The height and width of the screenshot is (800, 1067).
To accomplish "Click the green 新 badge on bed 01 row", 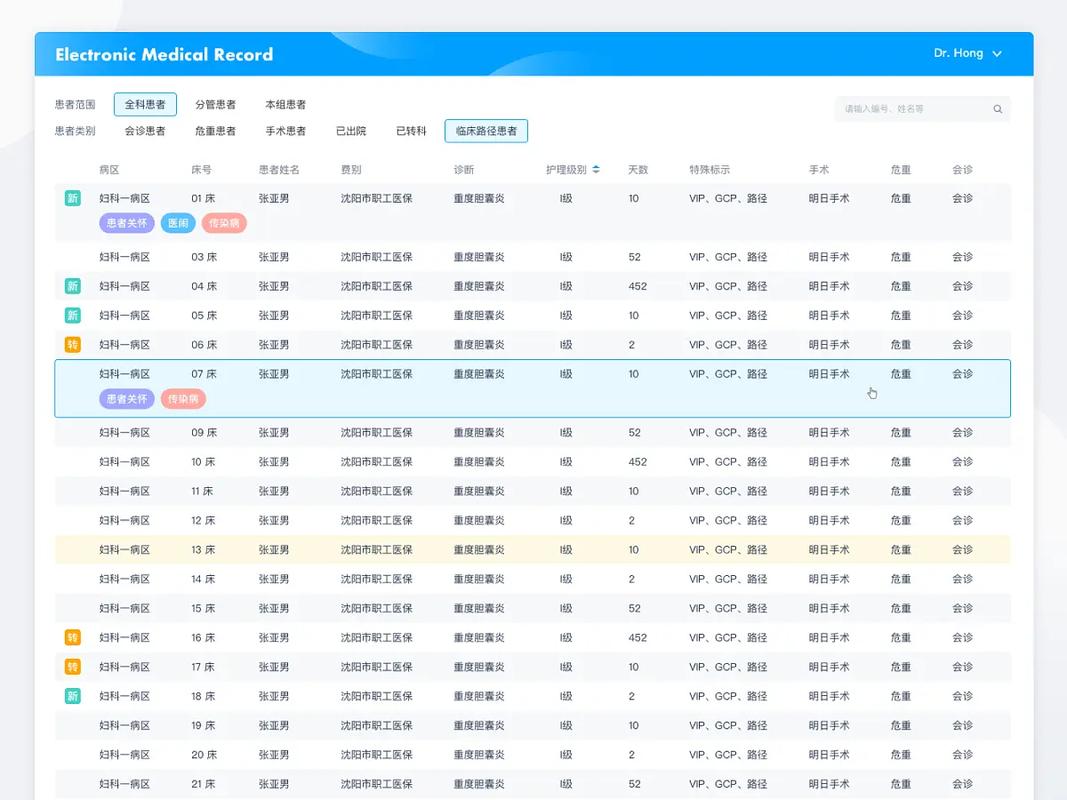I will (72, 198).
